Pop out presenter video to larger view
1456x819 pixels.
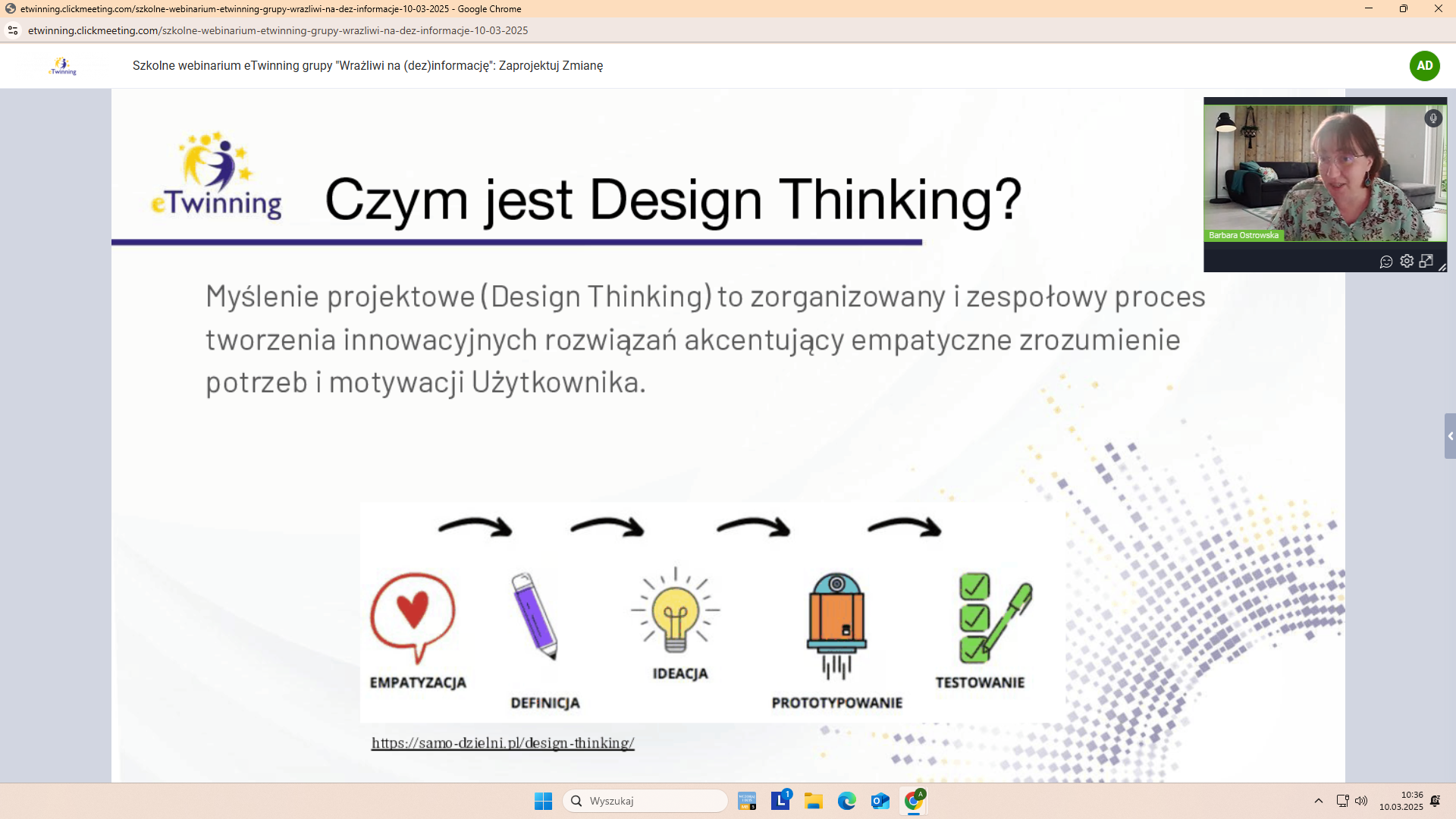click(x=1426, y=261)
